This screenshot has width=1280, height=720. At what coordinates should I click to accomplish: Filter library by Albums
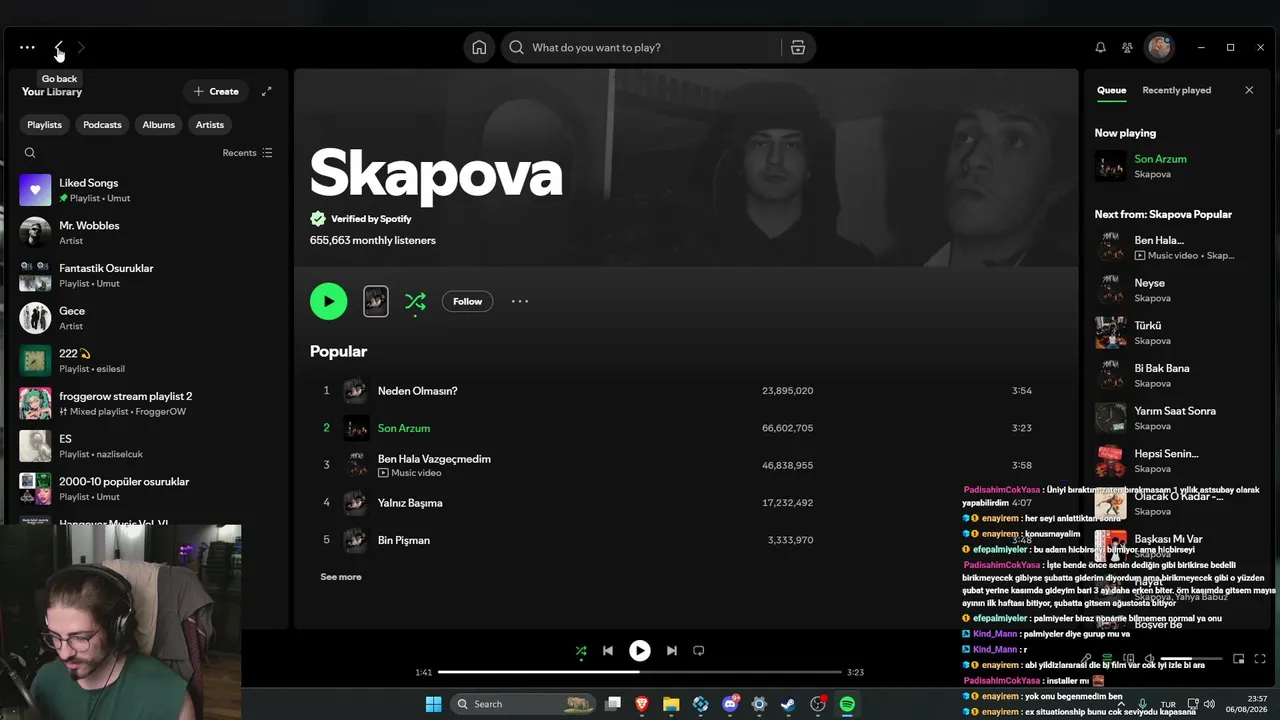click(x=158, y=125)
